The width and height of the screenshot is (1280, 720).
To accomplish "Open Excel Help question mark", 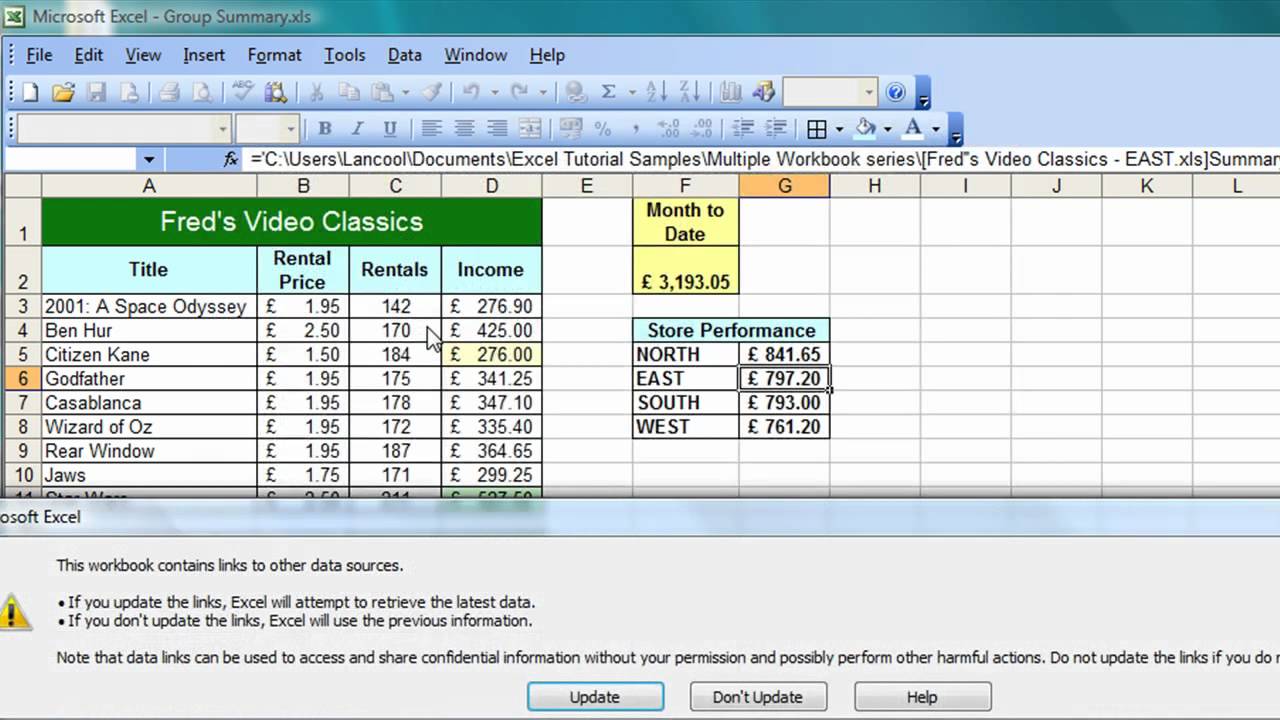I will coord(896,93).
